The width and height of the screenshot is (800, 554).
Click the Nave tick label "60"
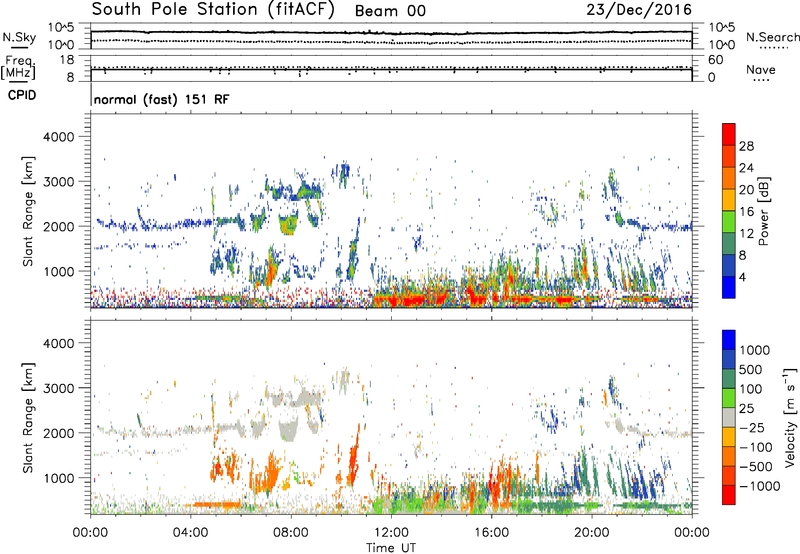tap(715, 60)
